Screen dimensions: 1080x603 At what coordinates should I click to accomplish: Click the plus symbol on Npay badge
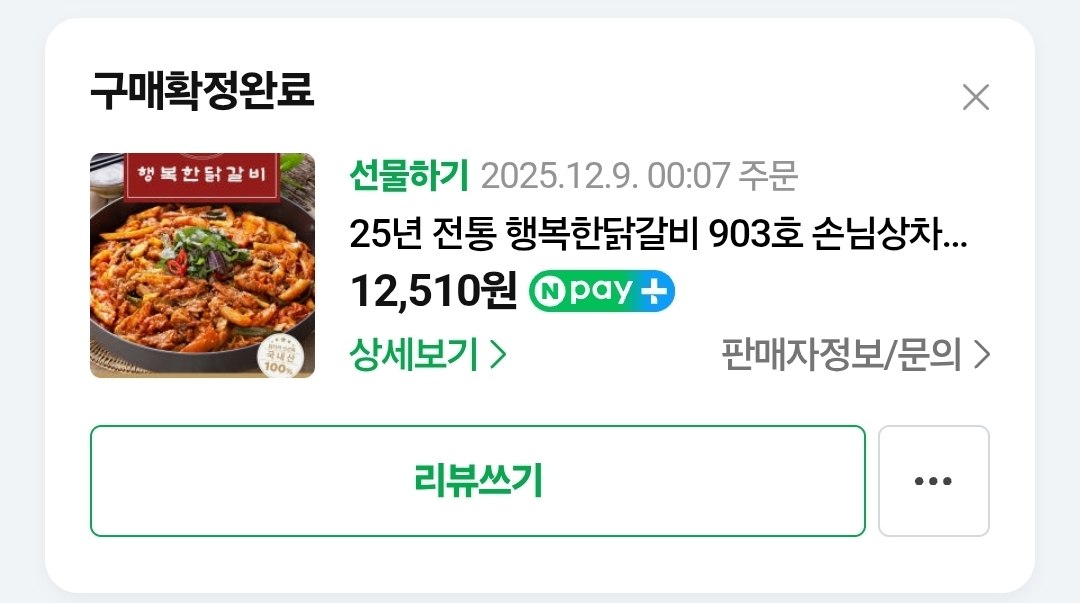tap(654, 292)
